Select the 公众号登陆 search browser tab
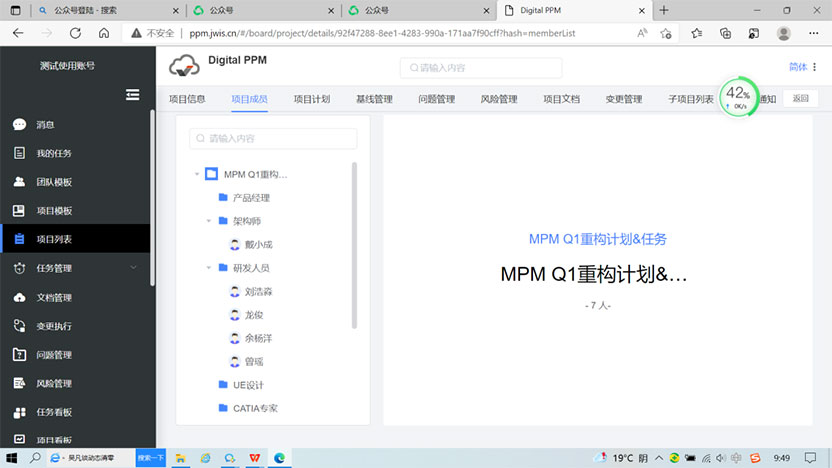The image size is (832, 468). coord(109,11)
